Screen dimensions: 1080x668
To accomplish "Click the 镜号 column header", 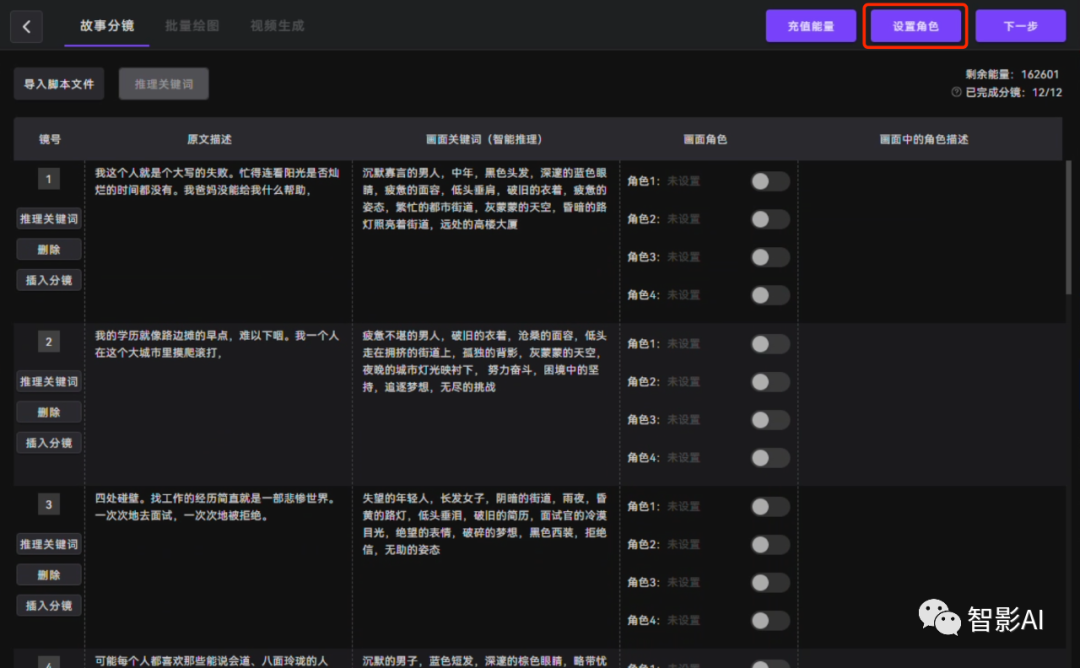I will tap(50, 139).
